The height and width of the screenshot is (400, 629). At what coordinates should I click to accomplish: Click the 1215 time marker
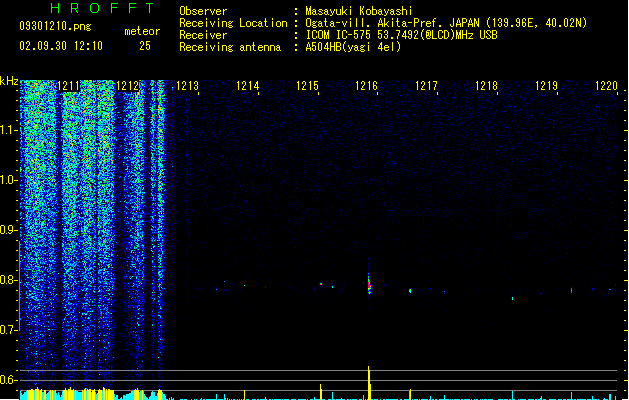pyautogui.click(x=307, y=86)
